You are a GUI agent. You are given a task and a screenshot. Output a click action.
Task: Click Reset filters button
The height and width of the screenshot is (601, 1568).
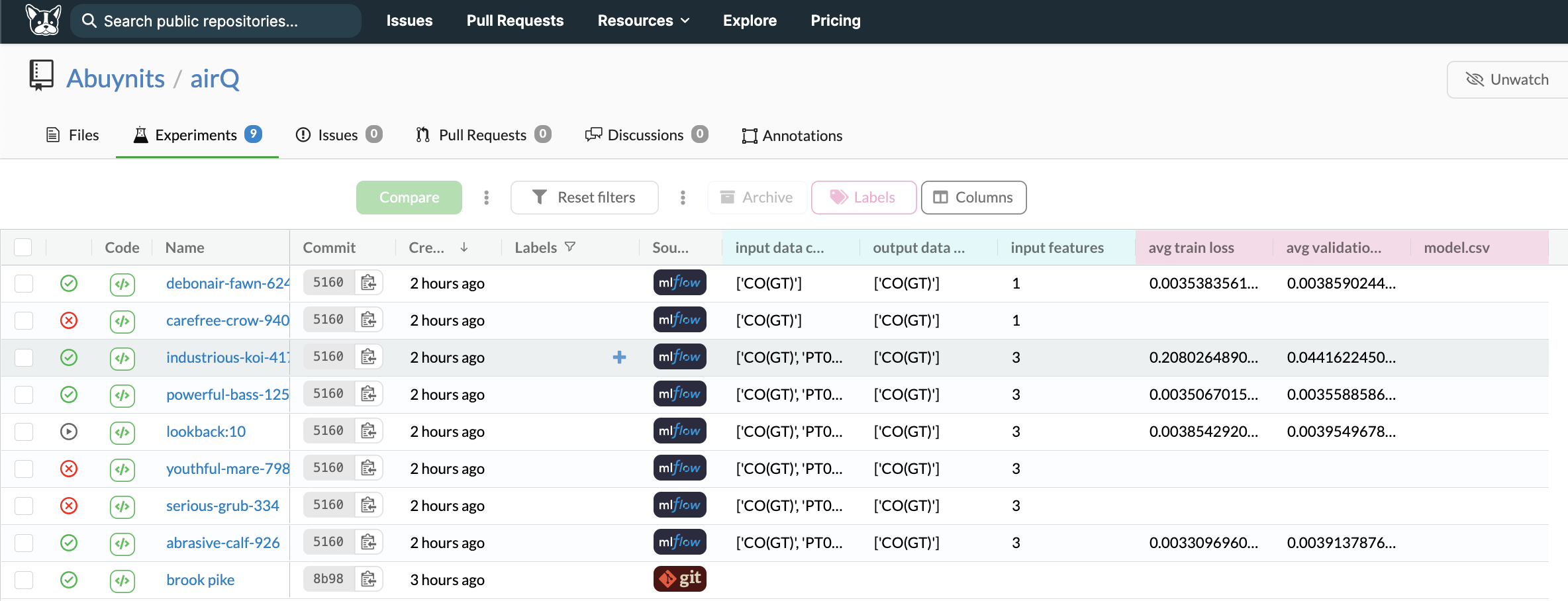585,197
